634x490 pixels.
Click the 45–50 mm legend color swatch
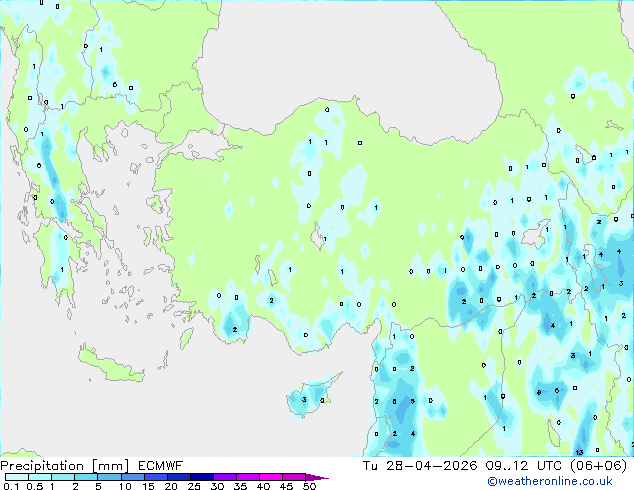(x=294, y=477)
